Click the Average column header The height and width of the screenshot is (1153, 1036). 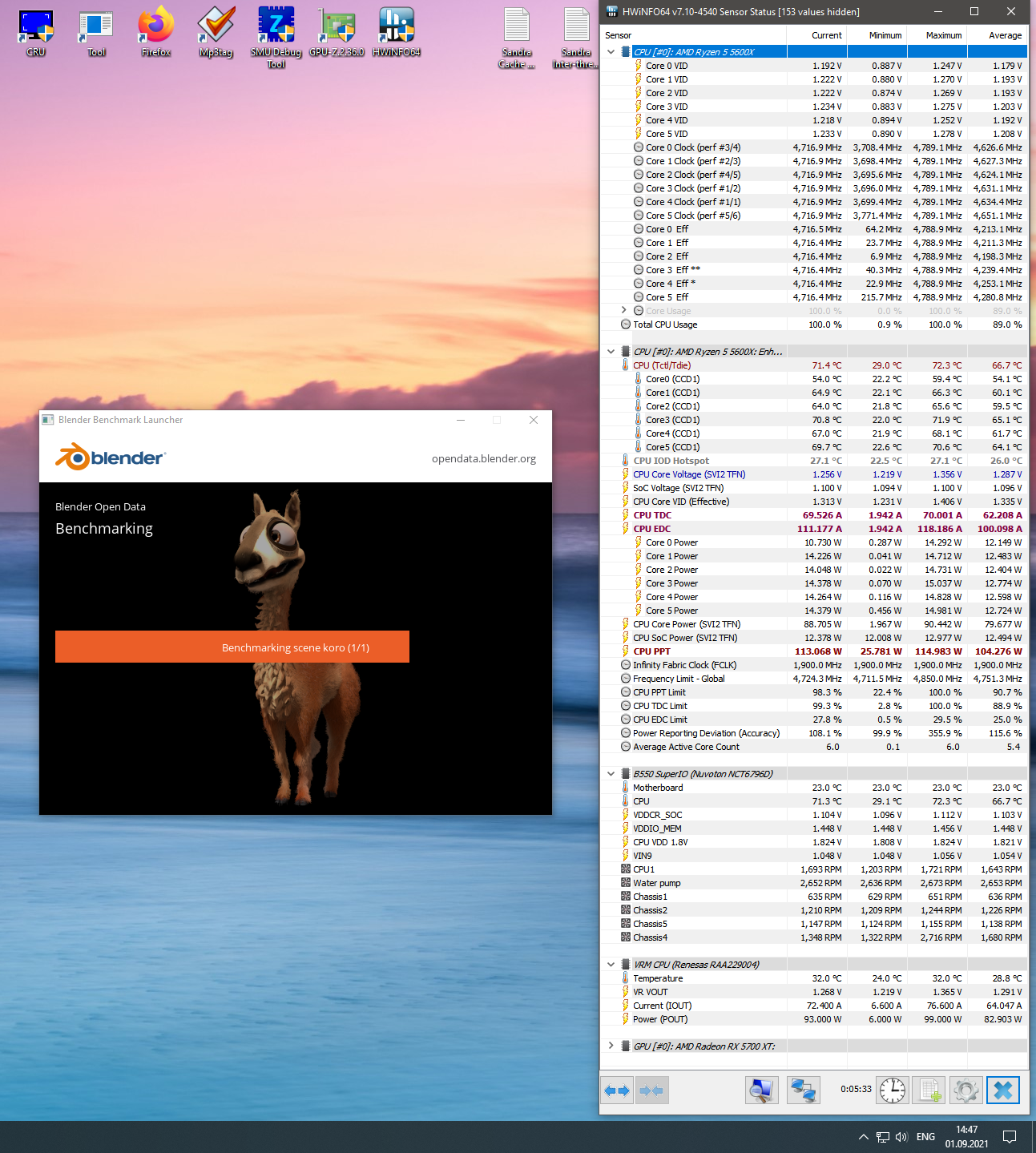[x=997, y=35]
